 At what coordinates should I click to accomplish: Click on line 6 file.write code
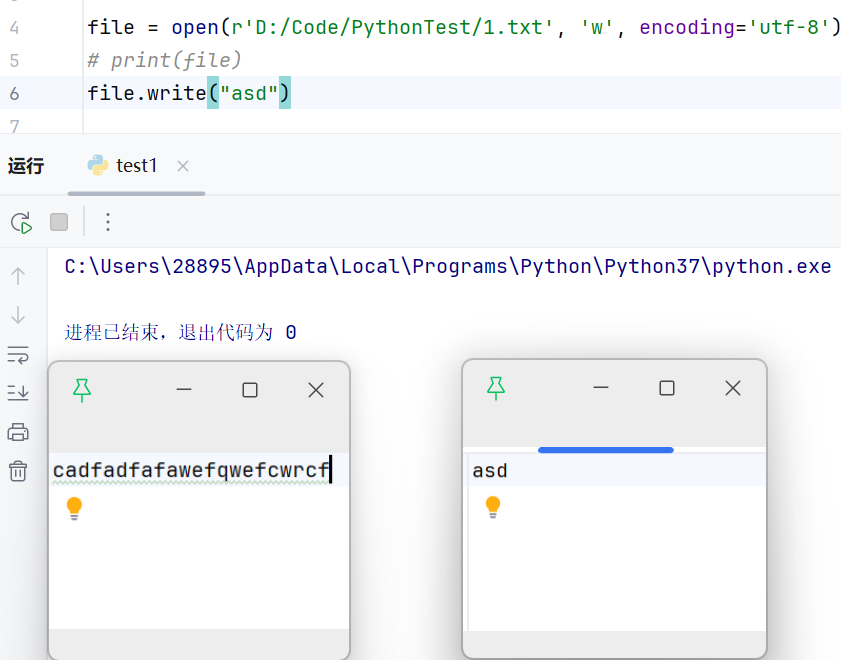coord(189,93)
